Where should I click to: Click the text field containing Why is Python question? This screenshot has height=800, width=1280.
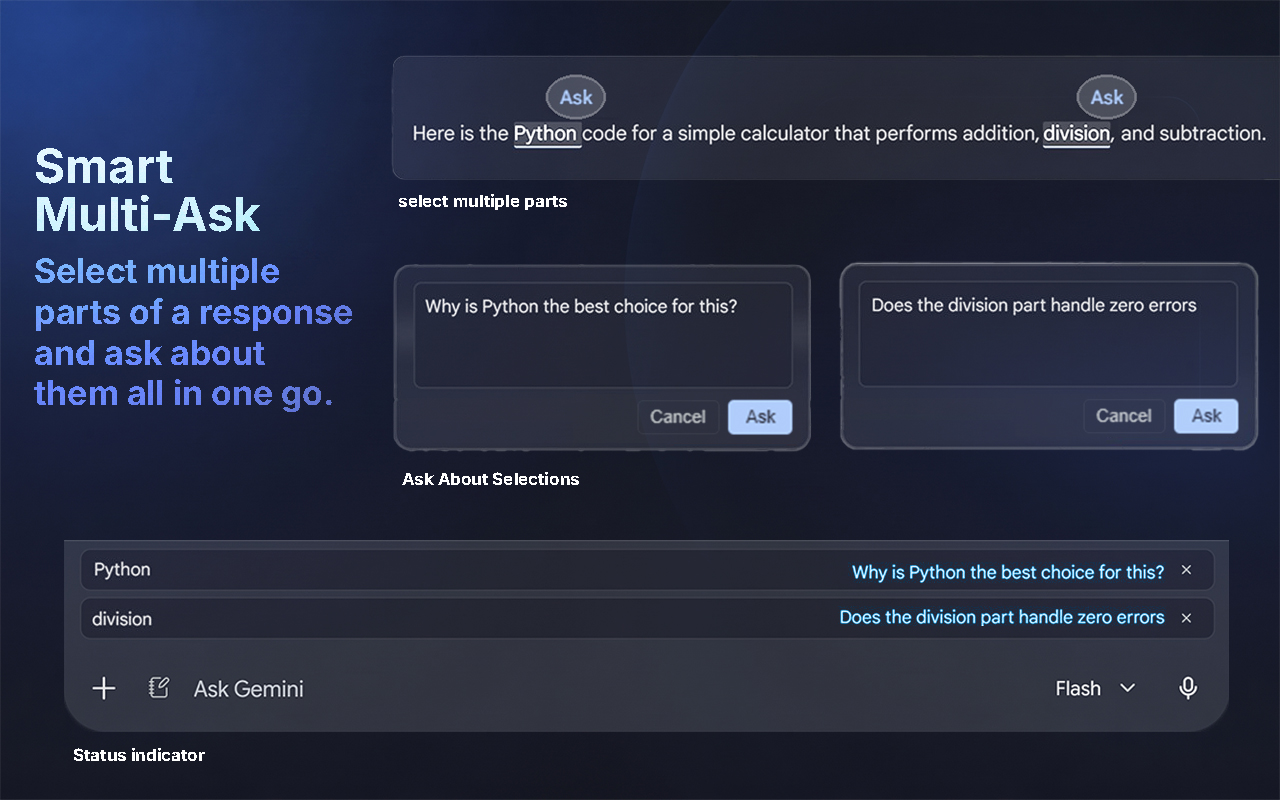click(603, 335)
